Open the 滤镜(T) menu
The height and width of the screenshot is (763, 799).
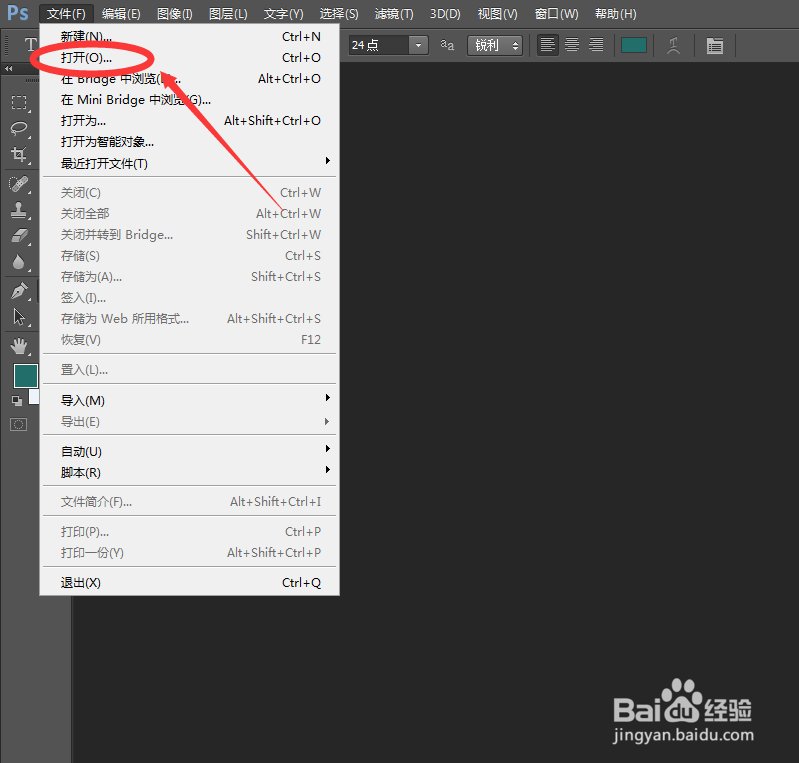tap(393, 14)
